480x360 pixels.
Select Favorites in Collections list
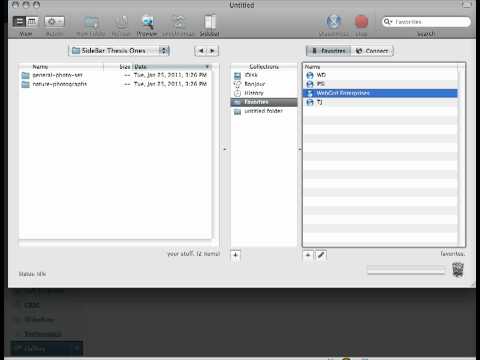pos(264,102)
